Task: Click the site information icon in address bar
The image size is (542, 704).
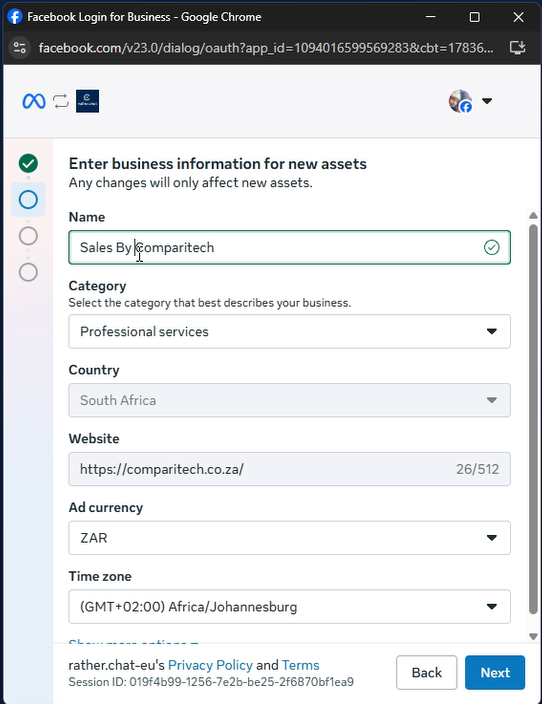Action: (19, 48)
